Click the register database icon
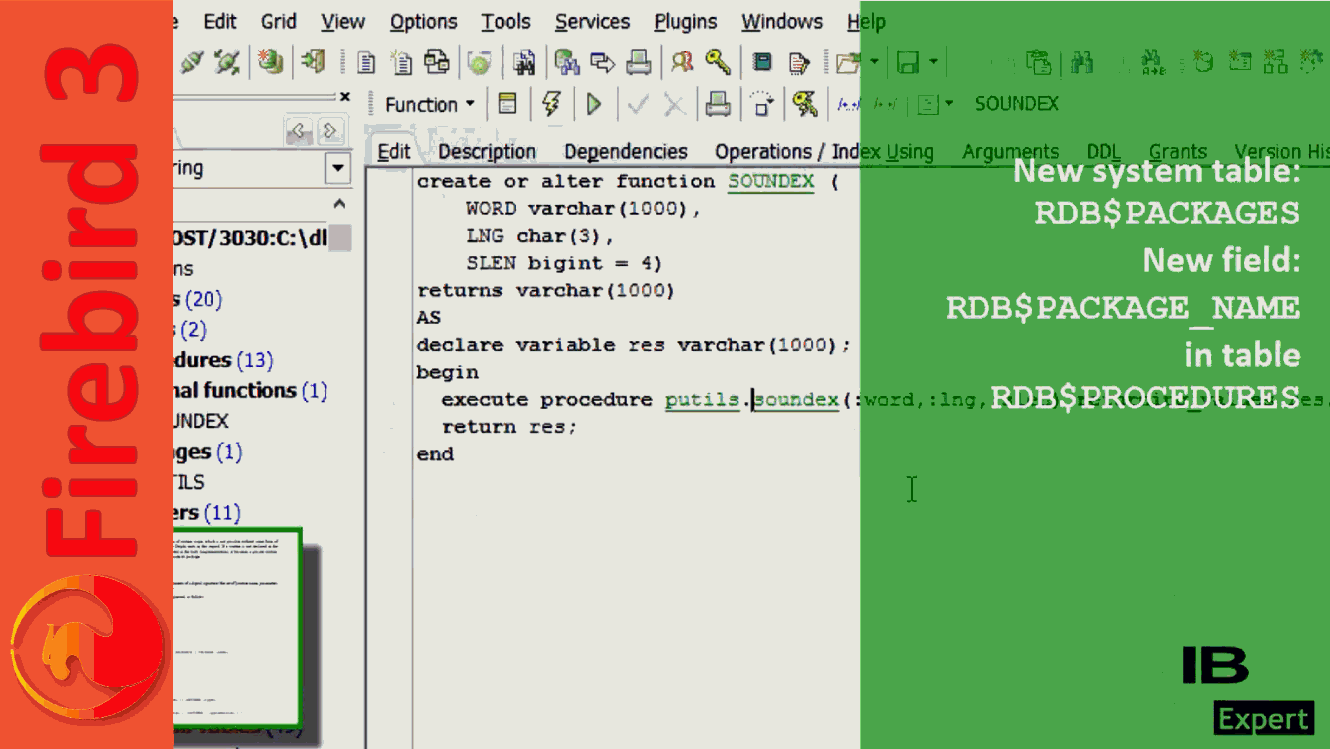 coord(270,62)
